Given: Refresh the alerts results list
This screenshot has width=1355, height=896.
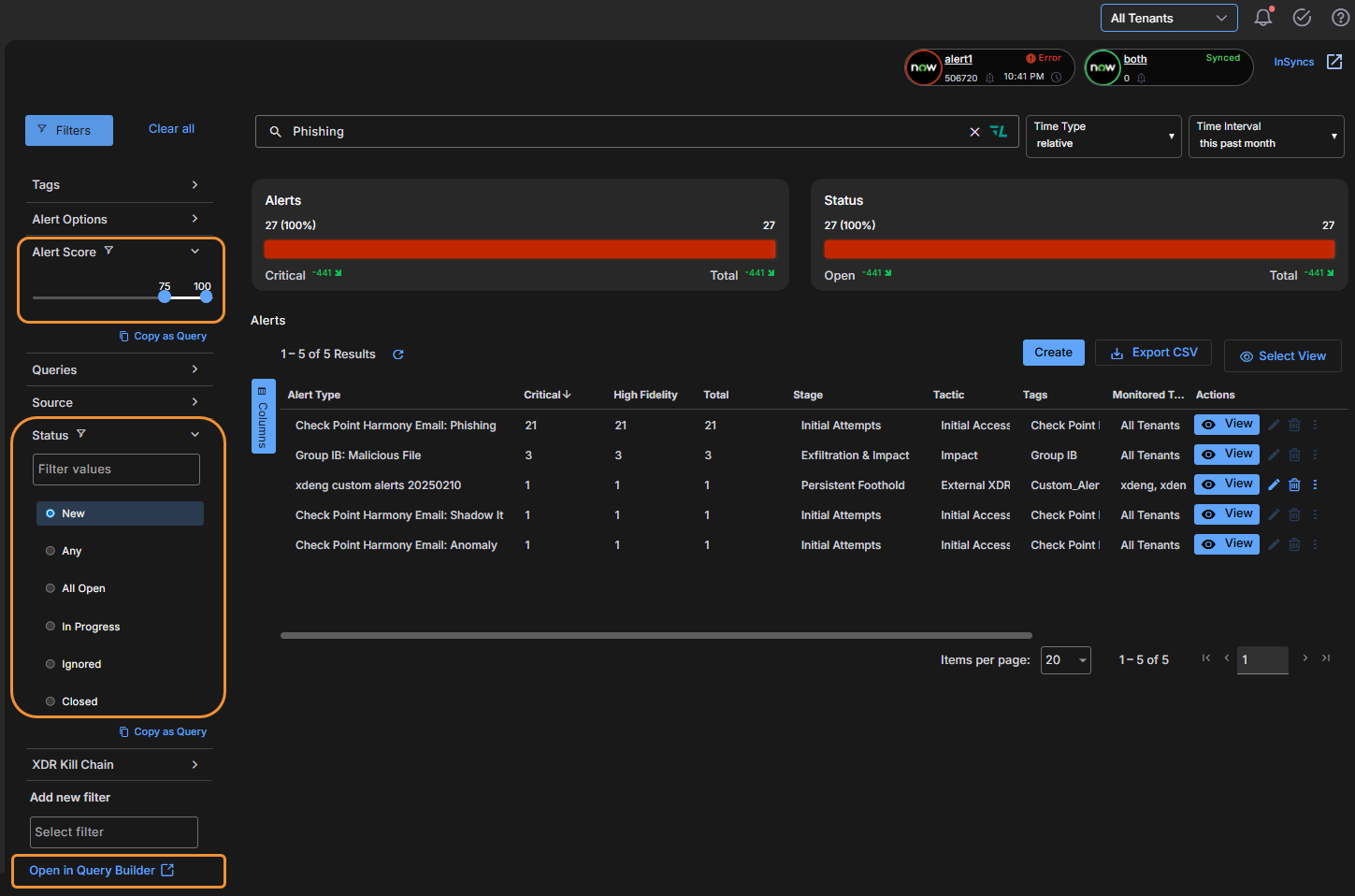Looking at the screenshot, I should pos(397,354).
